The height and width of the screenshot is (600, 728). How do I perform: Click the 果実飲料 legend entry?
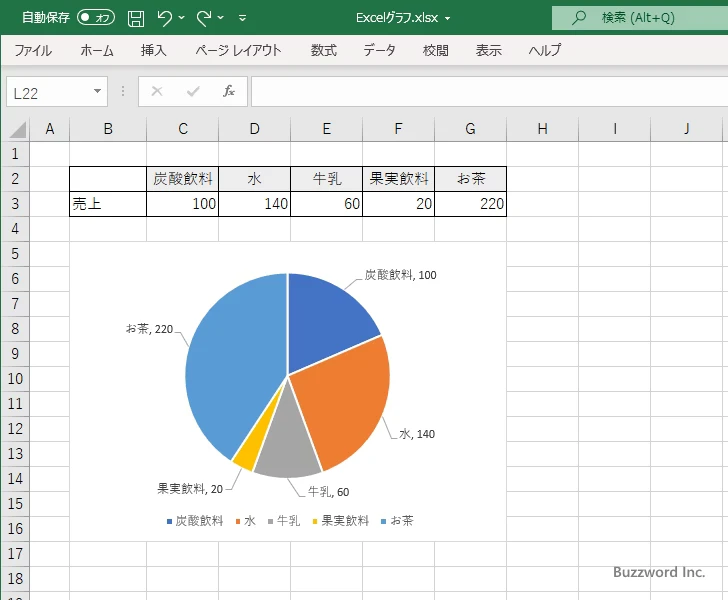tap(341, 521)
